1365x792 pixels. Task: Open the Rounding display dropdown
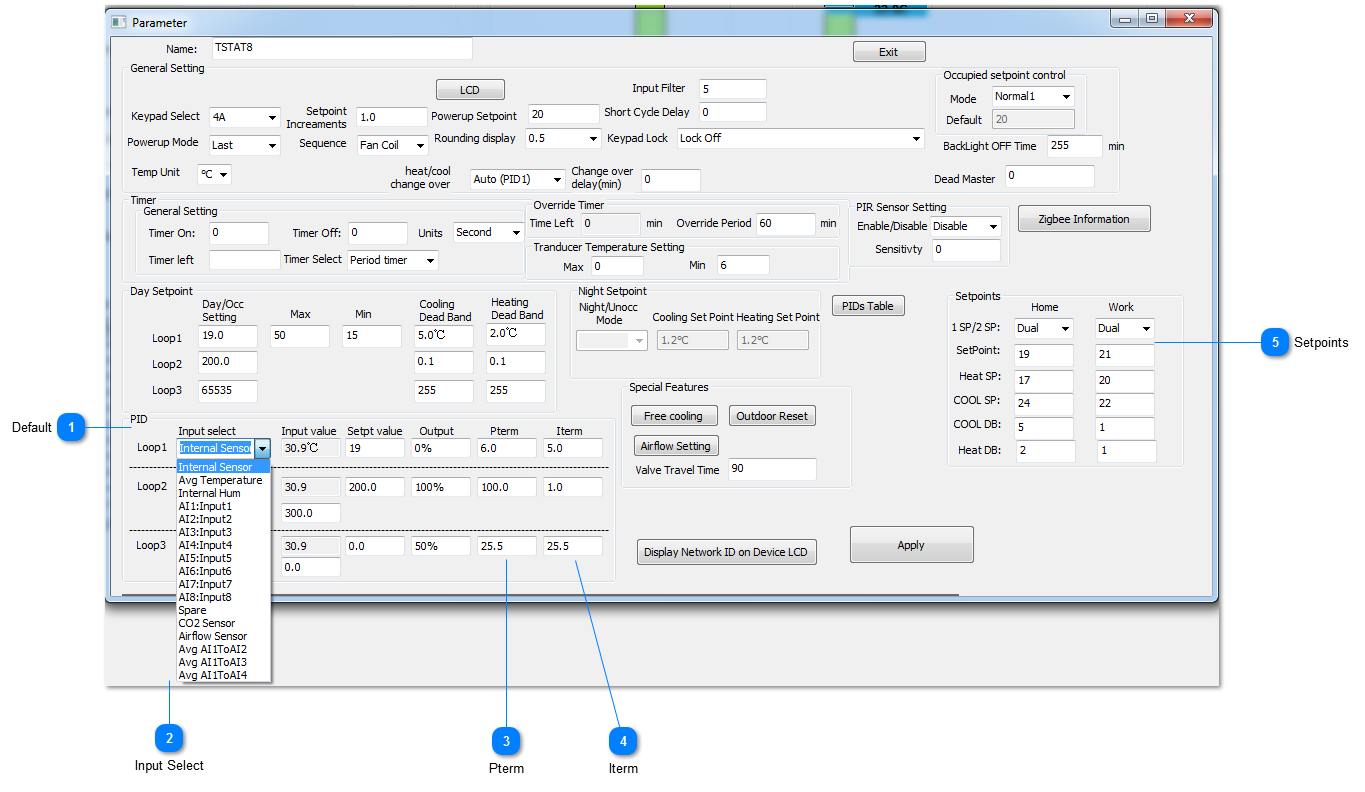coord(562,138)
